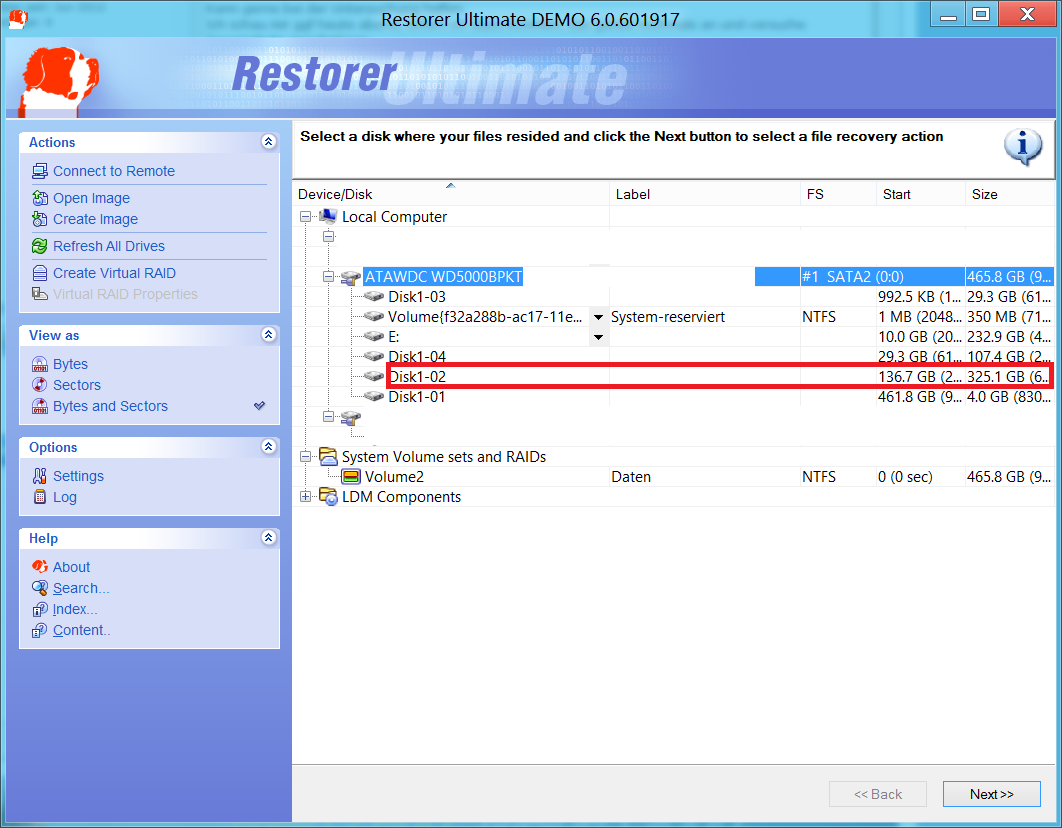1062x828 pixels.
Task: Click the Bytes and Sectors icon
Action: coord(40,406)
